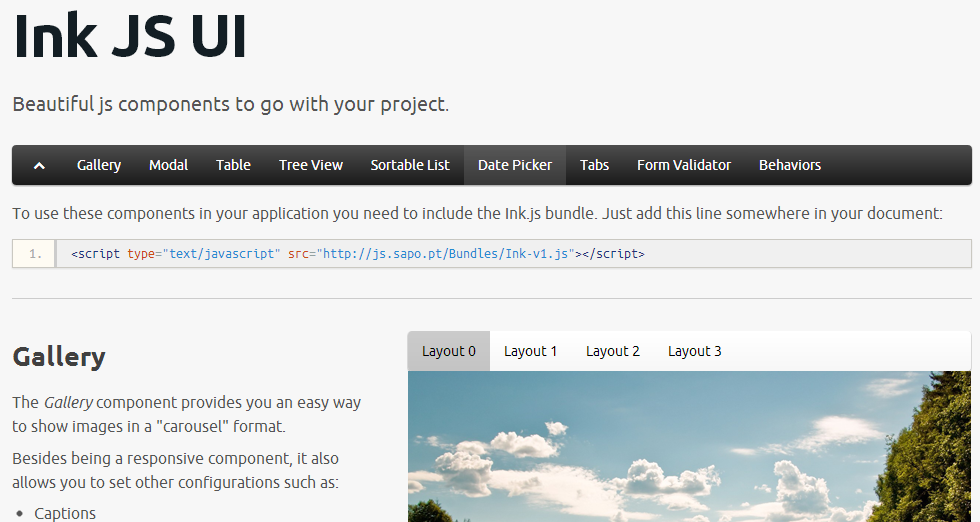Image resolution: width=980 pixels, height=522 pixels.
Task: Click the gallery sky image
Action: click(x=689, y=446)
